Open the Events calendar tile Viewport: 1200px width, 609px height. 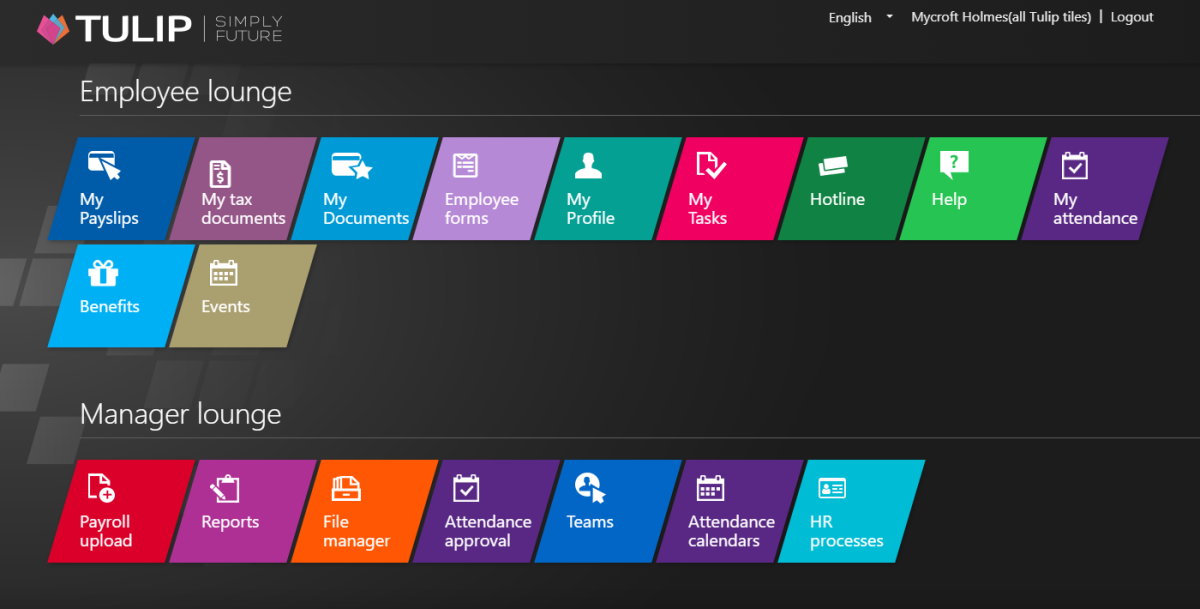click(x=242, y=296)
